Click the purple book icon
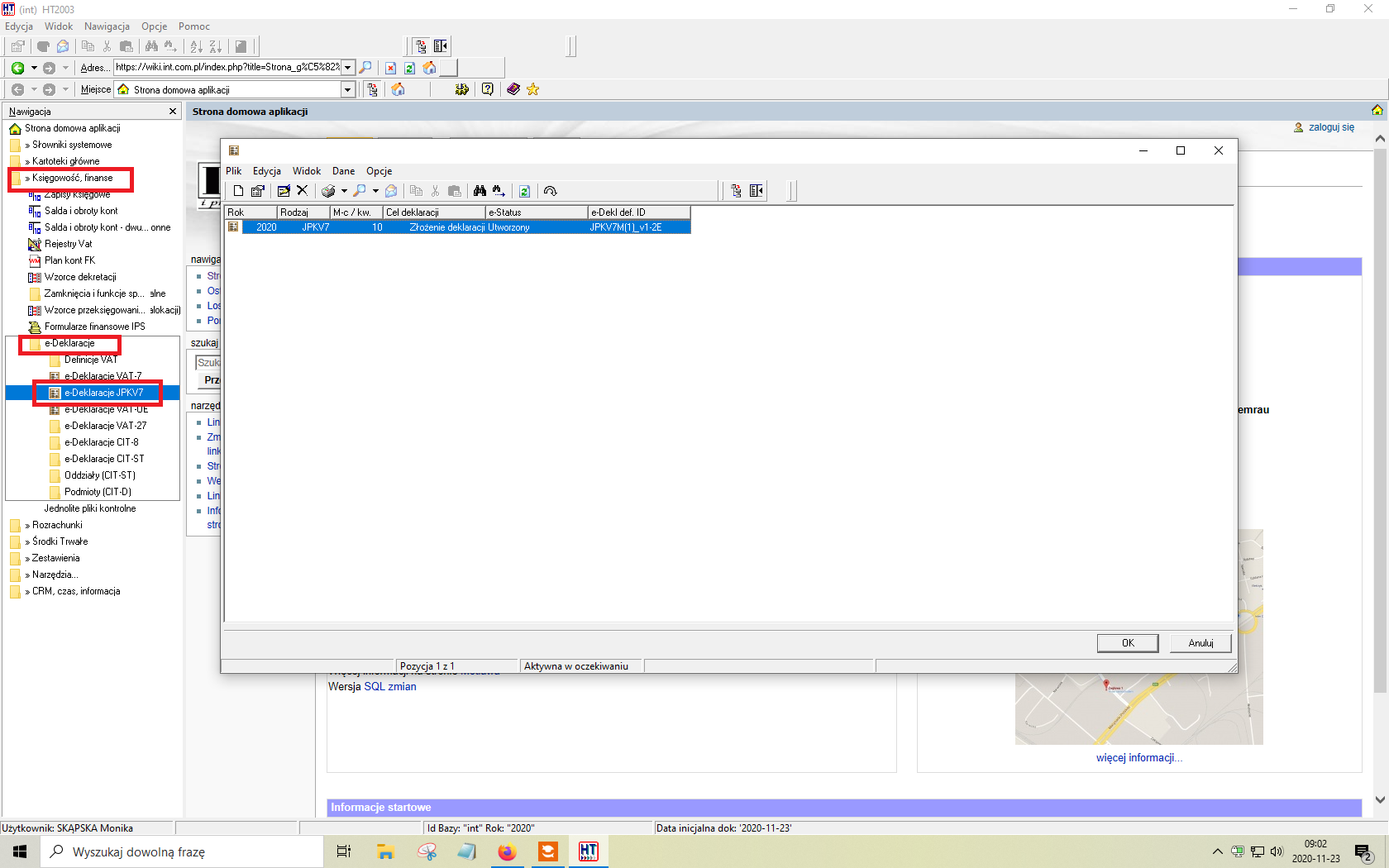Image resolution: width=1389 pixels, height=868 pixels. point(513,89)
